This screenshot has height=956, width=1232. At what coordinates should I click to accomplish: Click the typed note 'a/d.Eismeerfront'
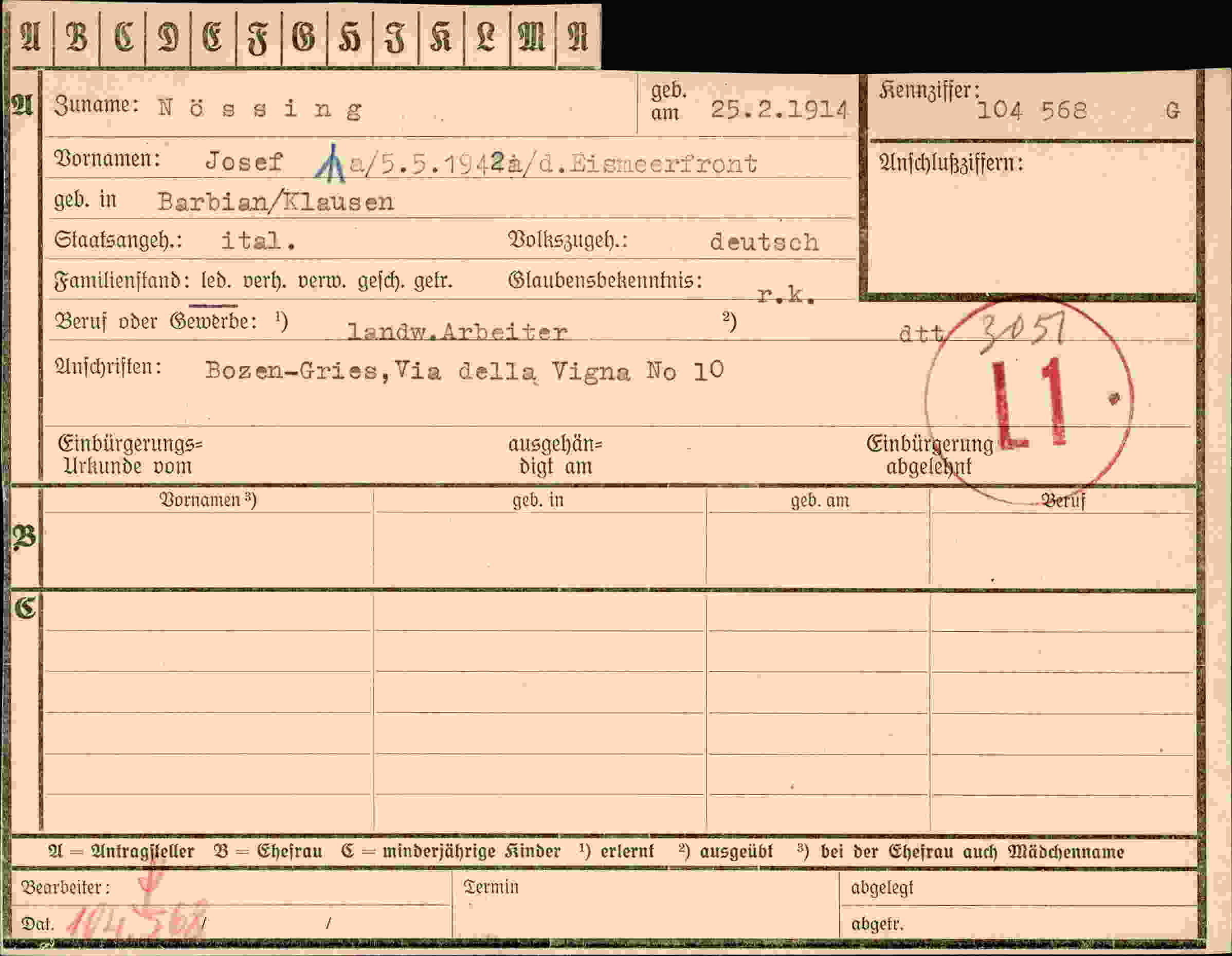pyautogui.click(x=632, y=163)
